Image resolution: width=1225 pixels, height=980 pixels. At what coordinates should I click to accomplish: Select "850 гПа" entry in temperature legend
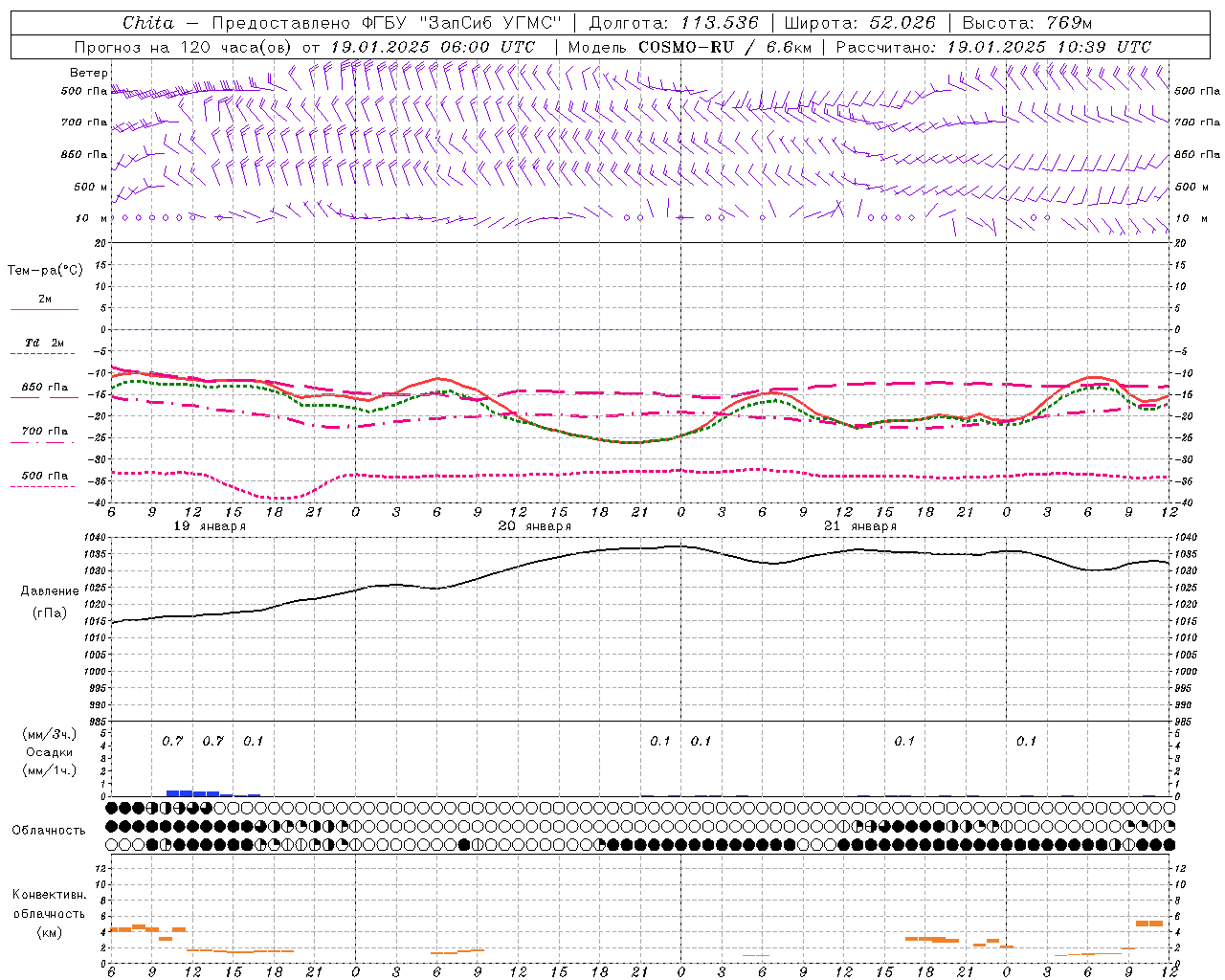click(x=44, y=388)
